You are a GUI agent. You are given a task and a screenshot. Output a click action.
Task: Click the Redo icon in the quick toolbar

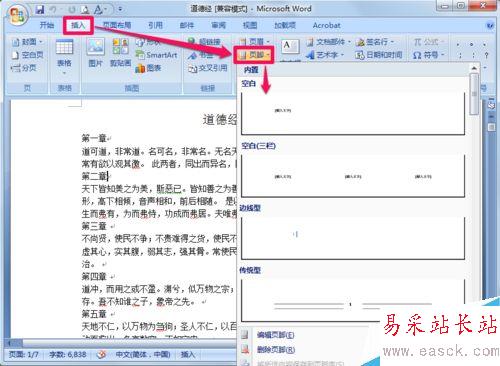tap(72, 9)
